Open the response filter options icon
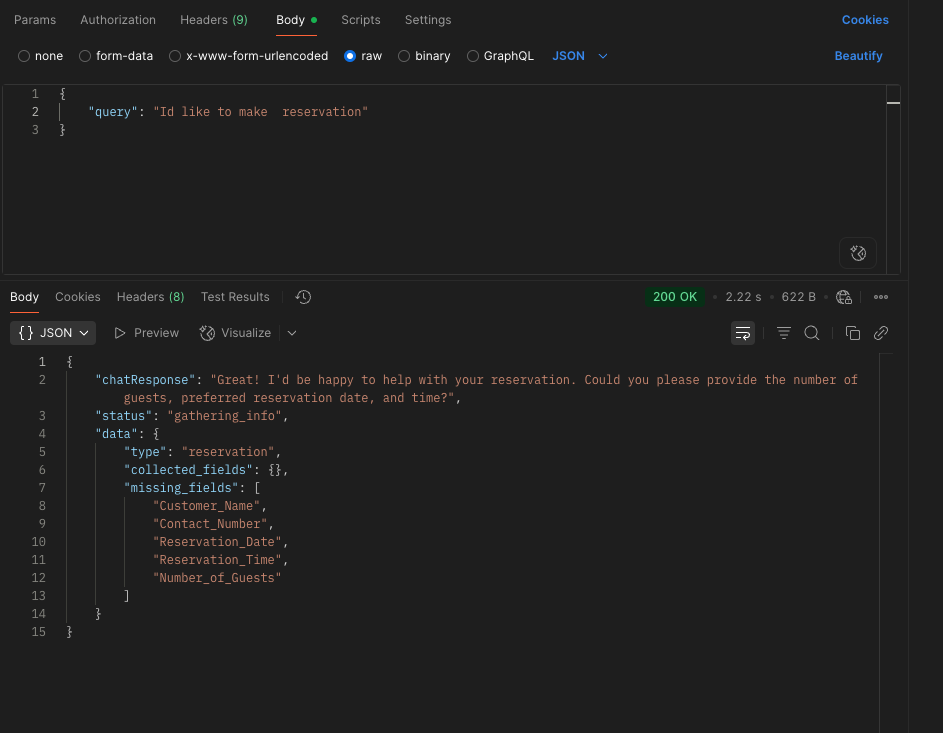The width and height of the screenshot is (943, 733). tap(783, 333)
